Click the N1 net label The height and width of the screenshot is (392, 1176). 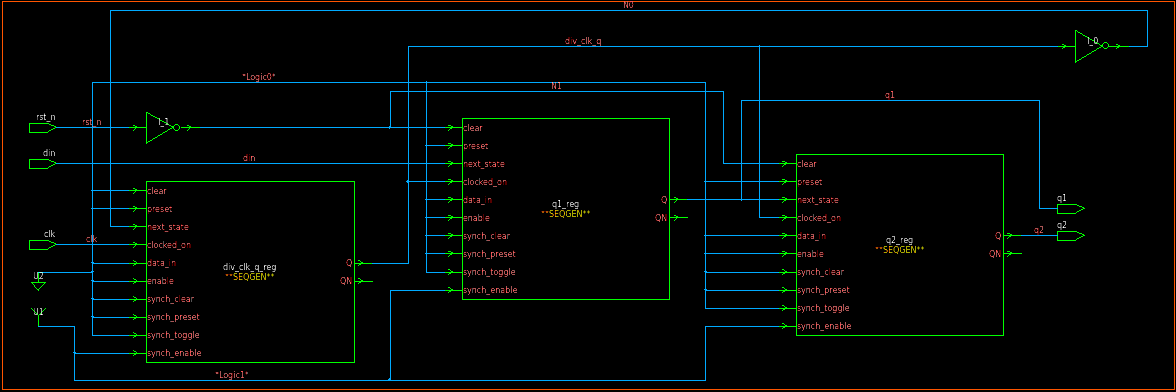556,86
